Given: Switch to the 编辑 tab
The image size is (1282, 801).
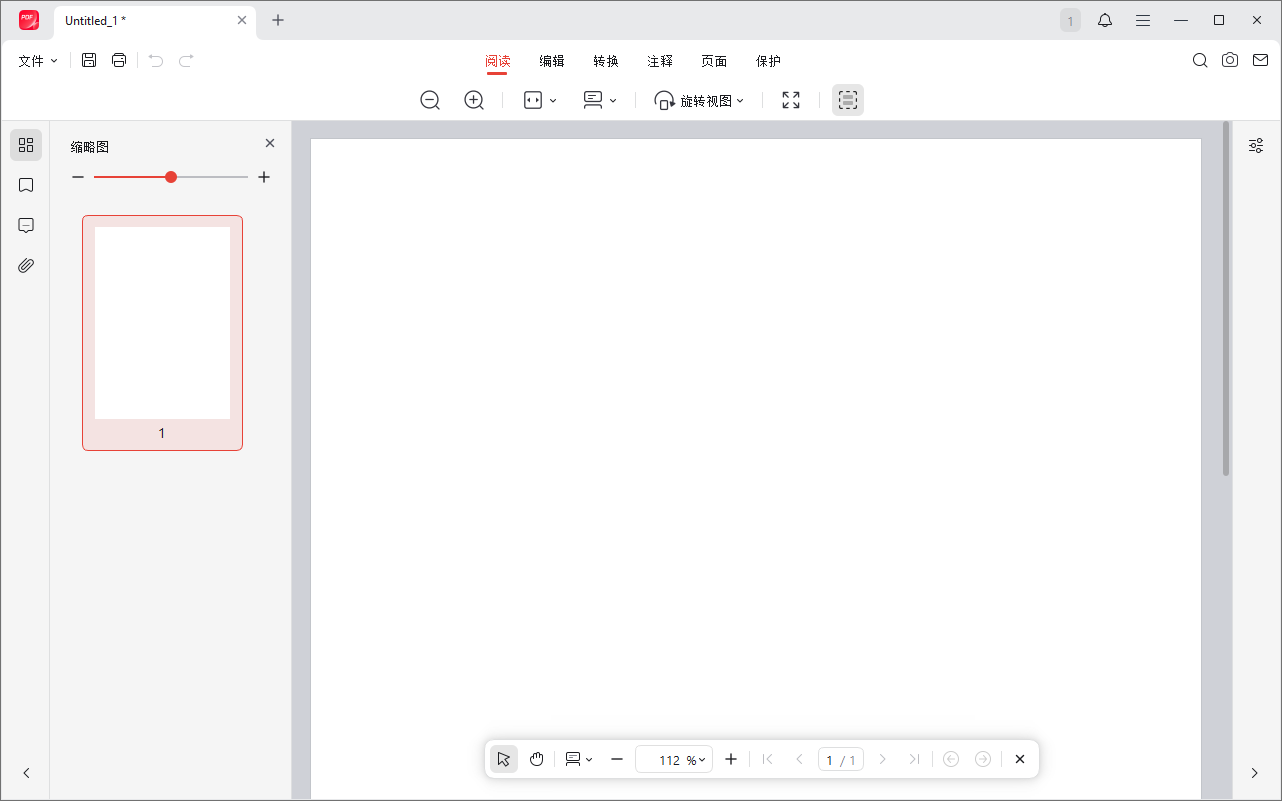Looking at the screenshot, I should pyautogui.click(x=552, y=61).
